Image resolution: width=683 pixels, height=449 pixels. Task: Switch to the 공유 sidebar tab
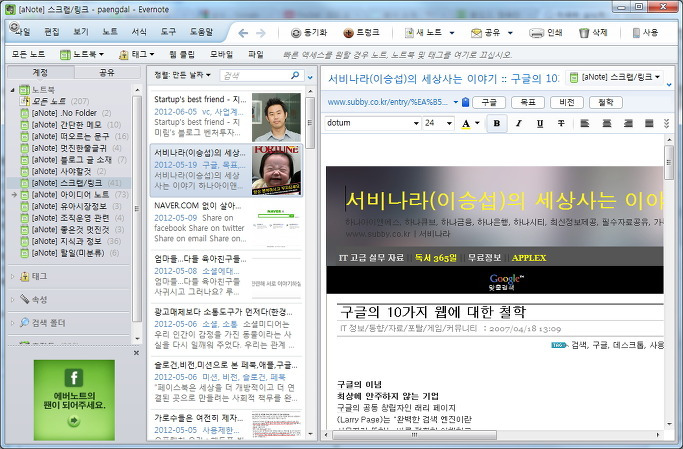[x=107, y=72]
